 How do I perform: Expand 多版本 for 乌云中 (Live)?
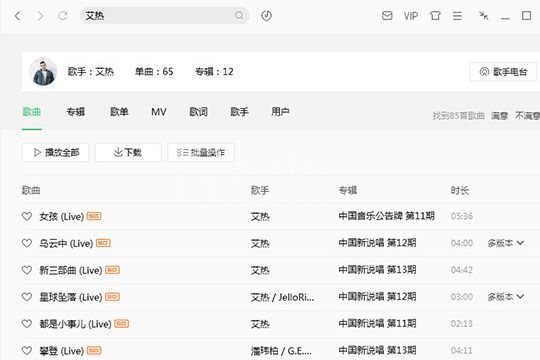[x=506, y=243]
